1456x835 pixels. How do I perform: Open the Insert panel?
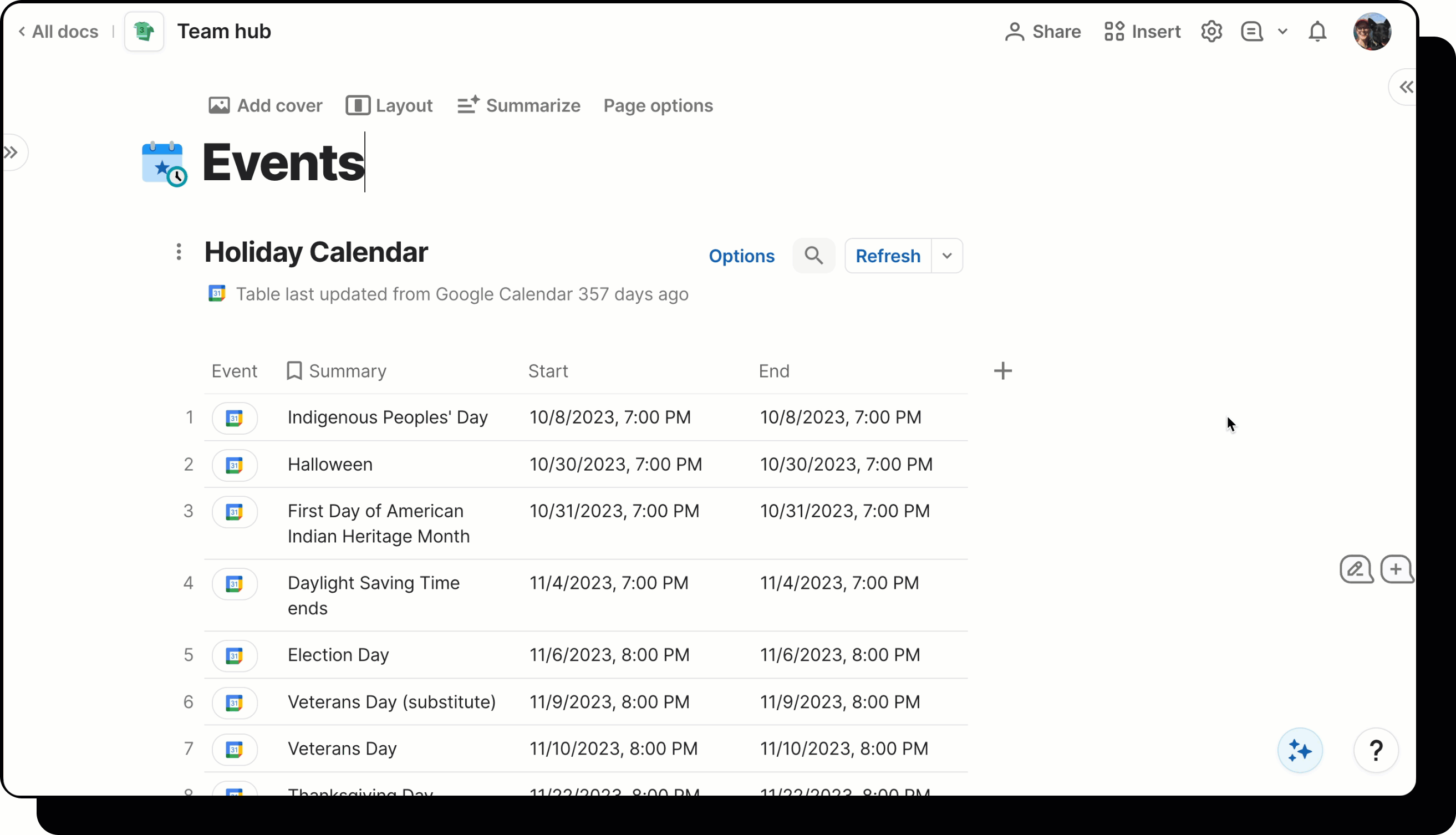click(1141, 32)
